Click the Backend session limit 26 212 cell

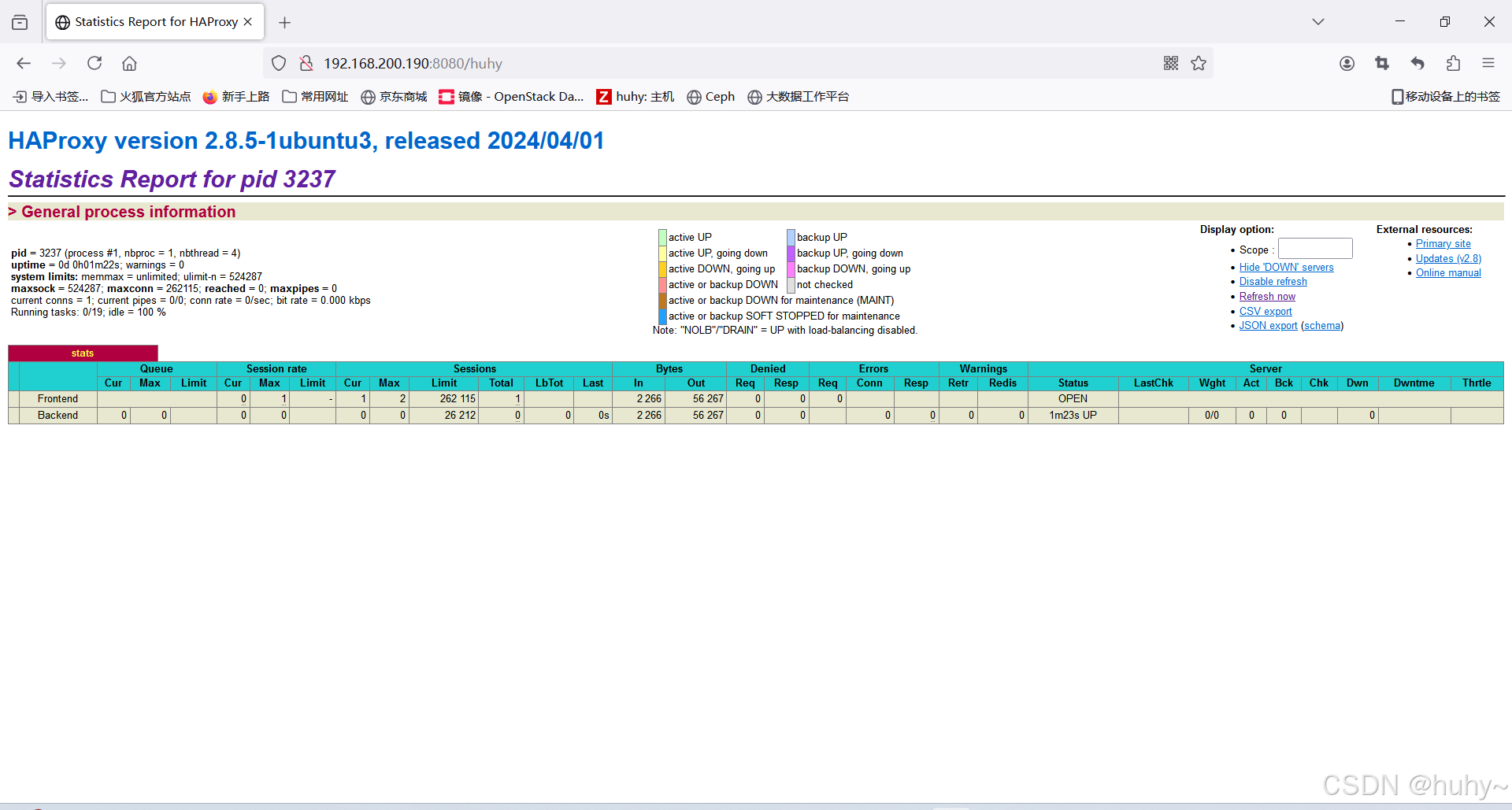tap(445, 415)
